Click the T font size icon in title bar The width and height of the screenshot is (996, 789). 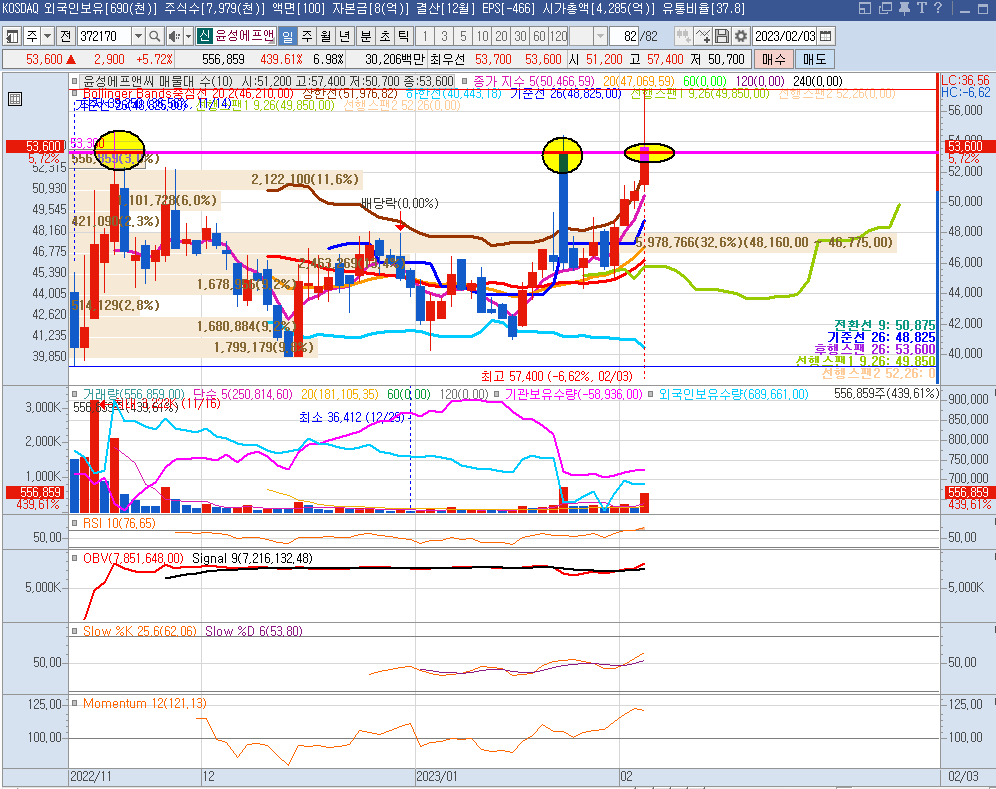tap(922, 8)
